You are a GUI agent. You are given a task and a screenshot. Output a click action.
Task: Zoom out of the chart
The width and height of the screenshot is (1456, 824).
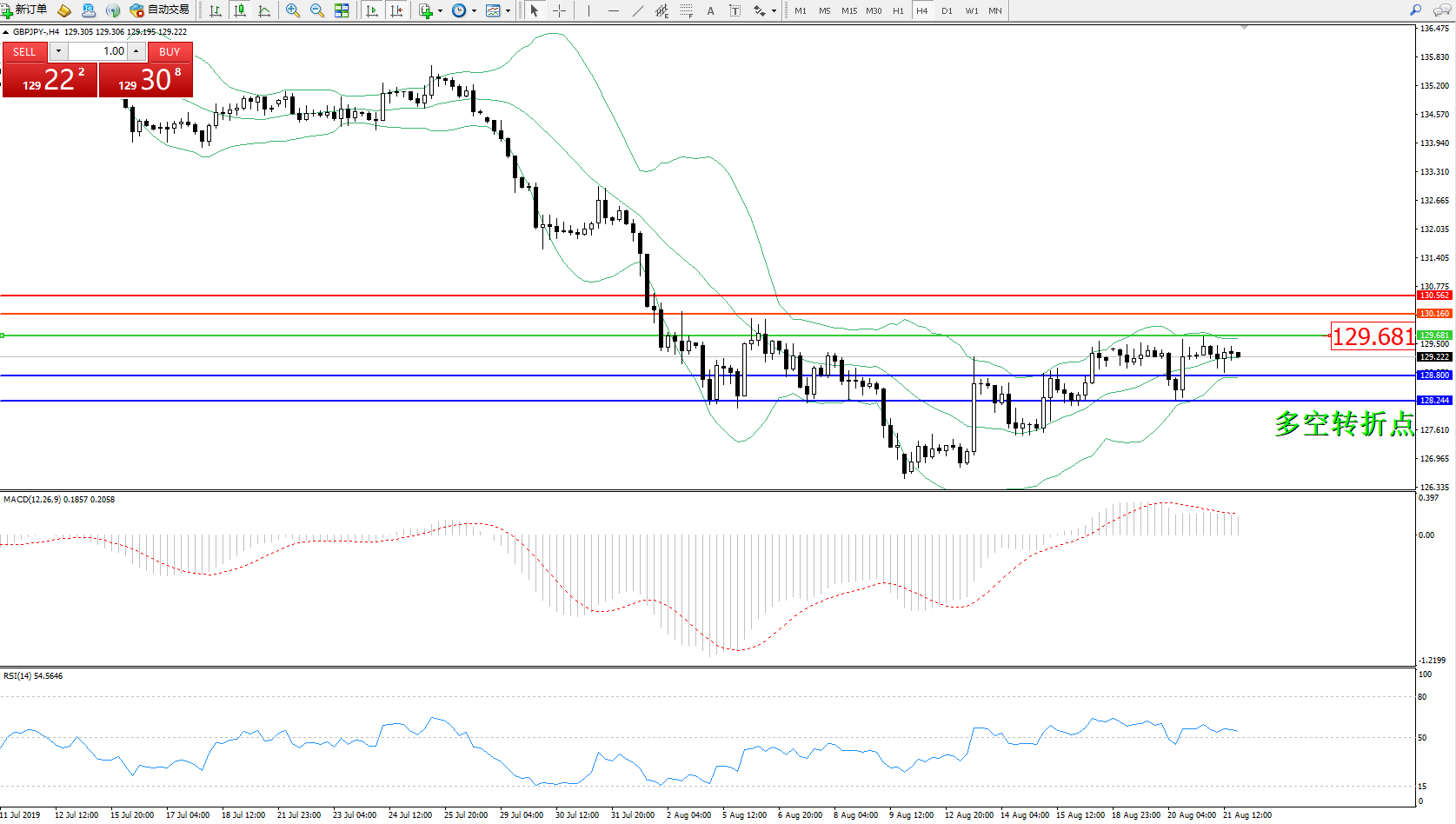317,10
